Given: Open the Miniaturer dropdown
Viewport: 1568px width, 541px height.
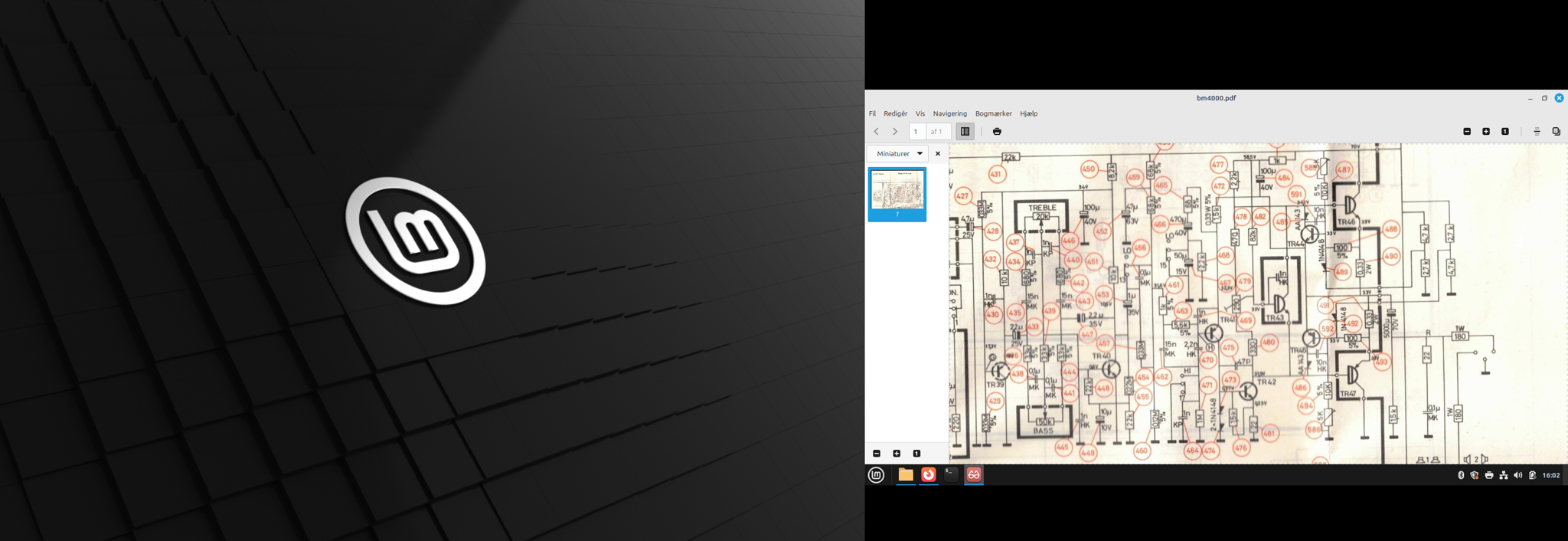Looking at the screenshot, I should pyautogui.click(x=898, y=154).
